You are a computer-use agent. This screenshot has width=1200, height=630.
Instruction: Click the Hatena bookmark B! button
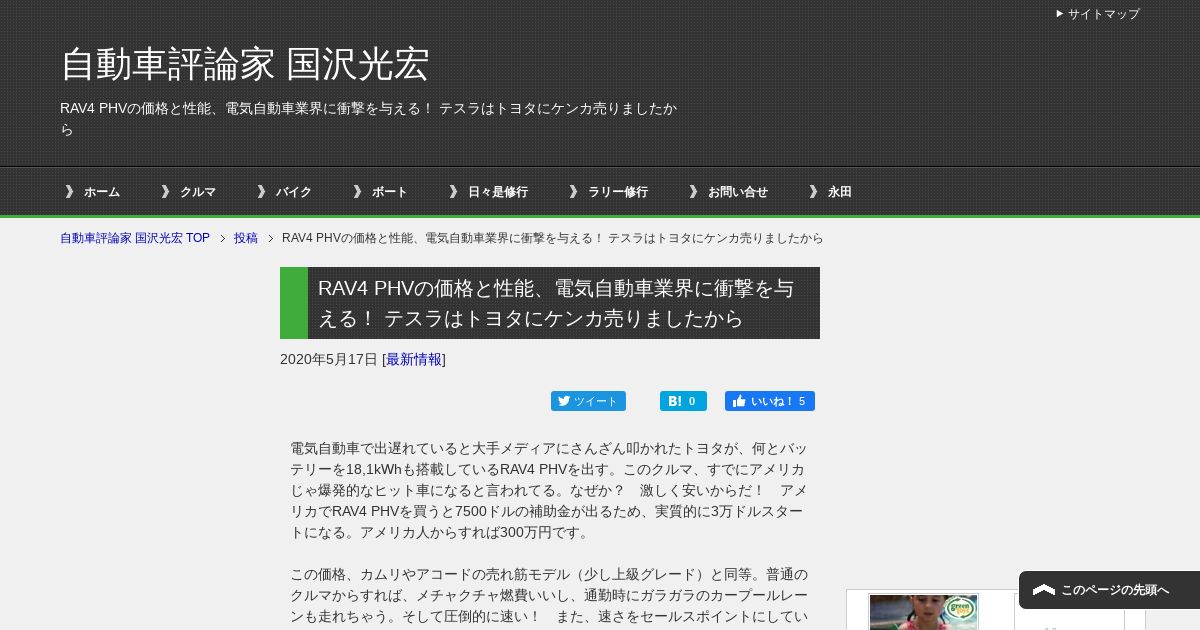click(x=683, y=401)
